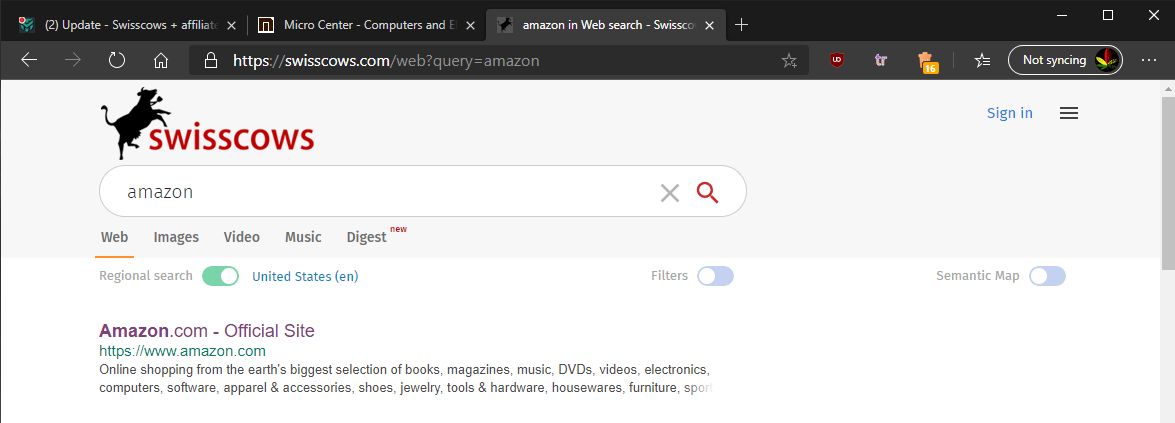The image size is (1175, 423).
Task: Add this page to favorites star
Action: pos(789,60)
